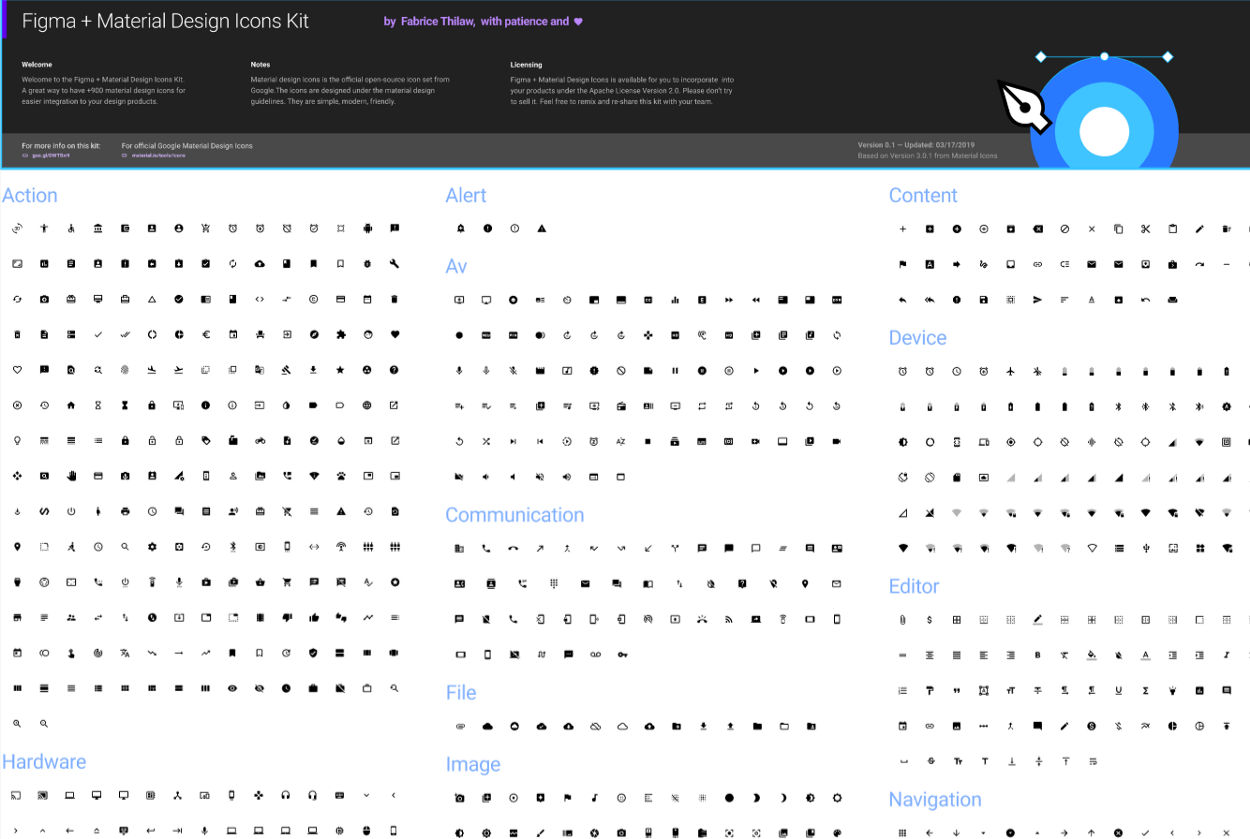The image size is (1250, 839).
Task: Click the alarm clock icon in Action section
Action: [x=233, y=228]
